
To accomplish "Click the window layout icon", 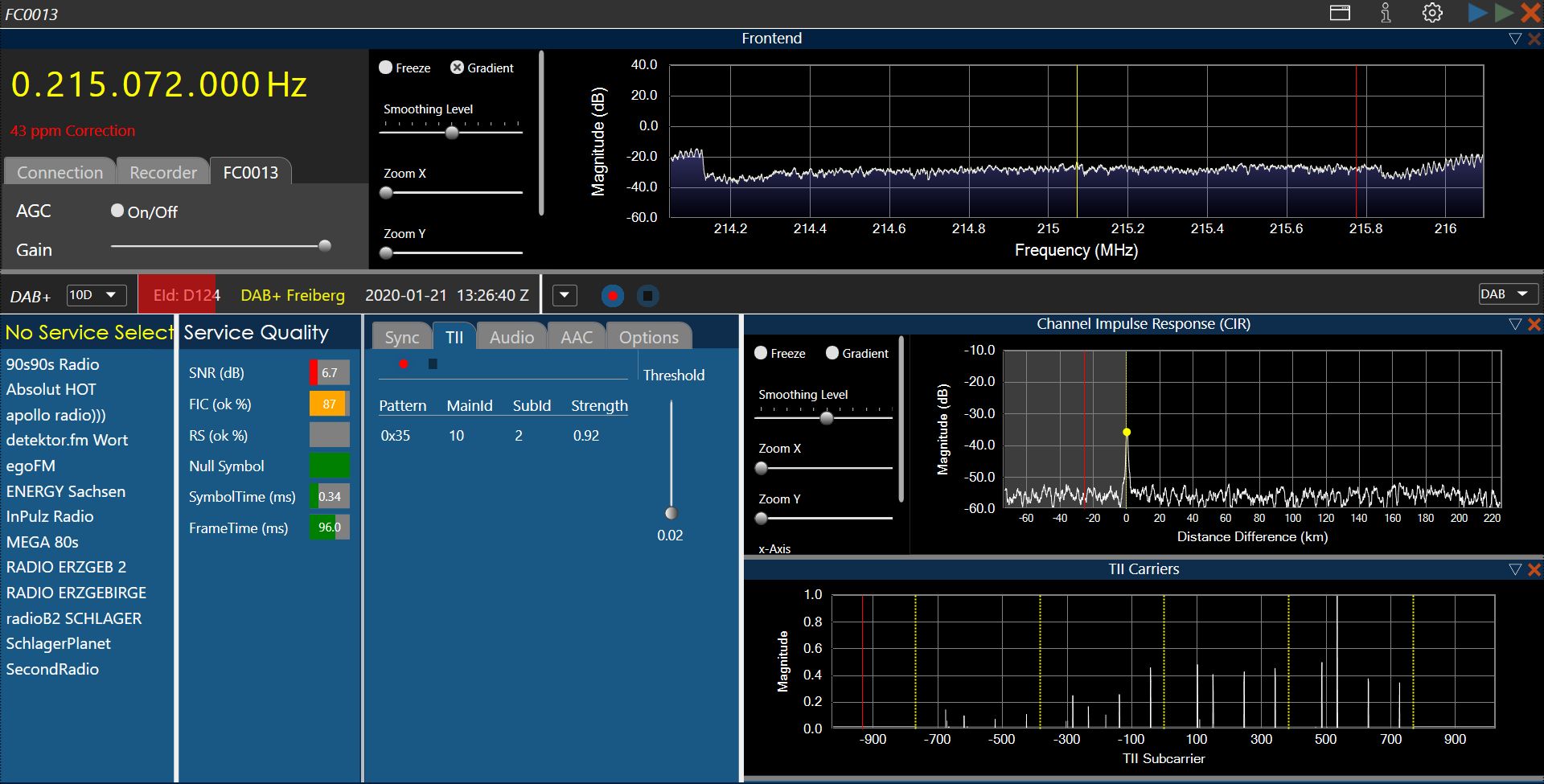I will click(x=1340, y=13).
